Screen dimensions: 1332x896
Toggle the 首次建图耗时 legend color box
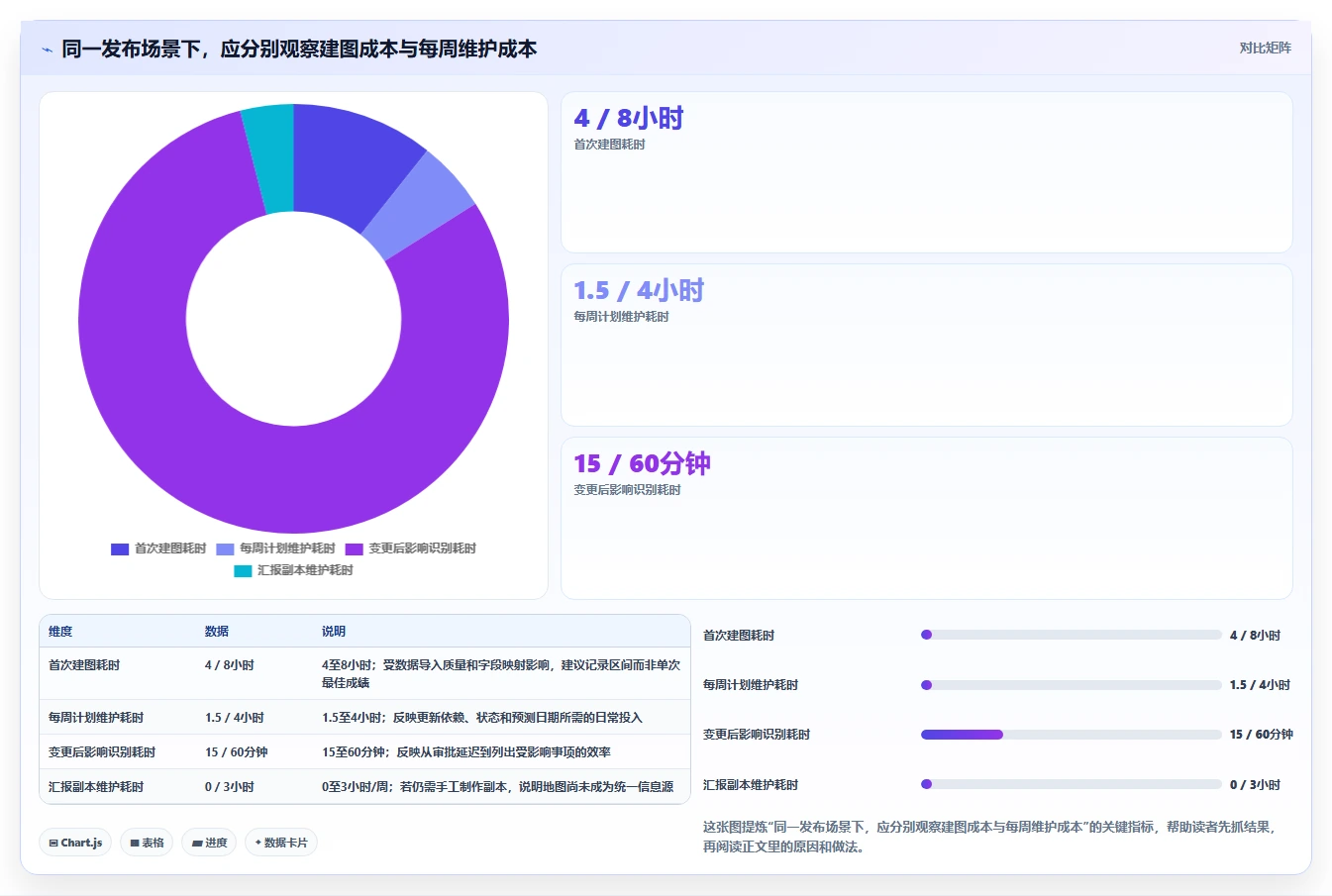120,549
